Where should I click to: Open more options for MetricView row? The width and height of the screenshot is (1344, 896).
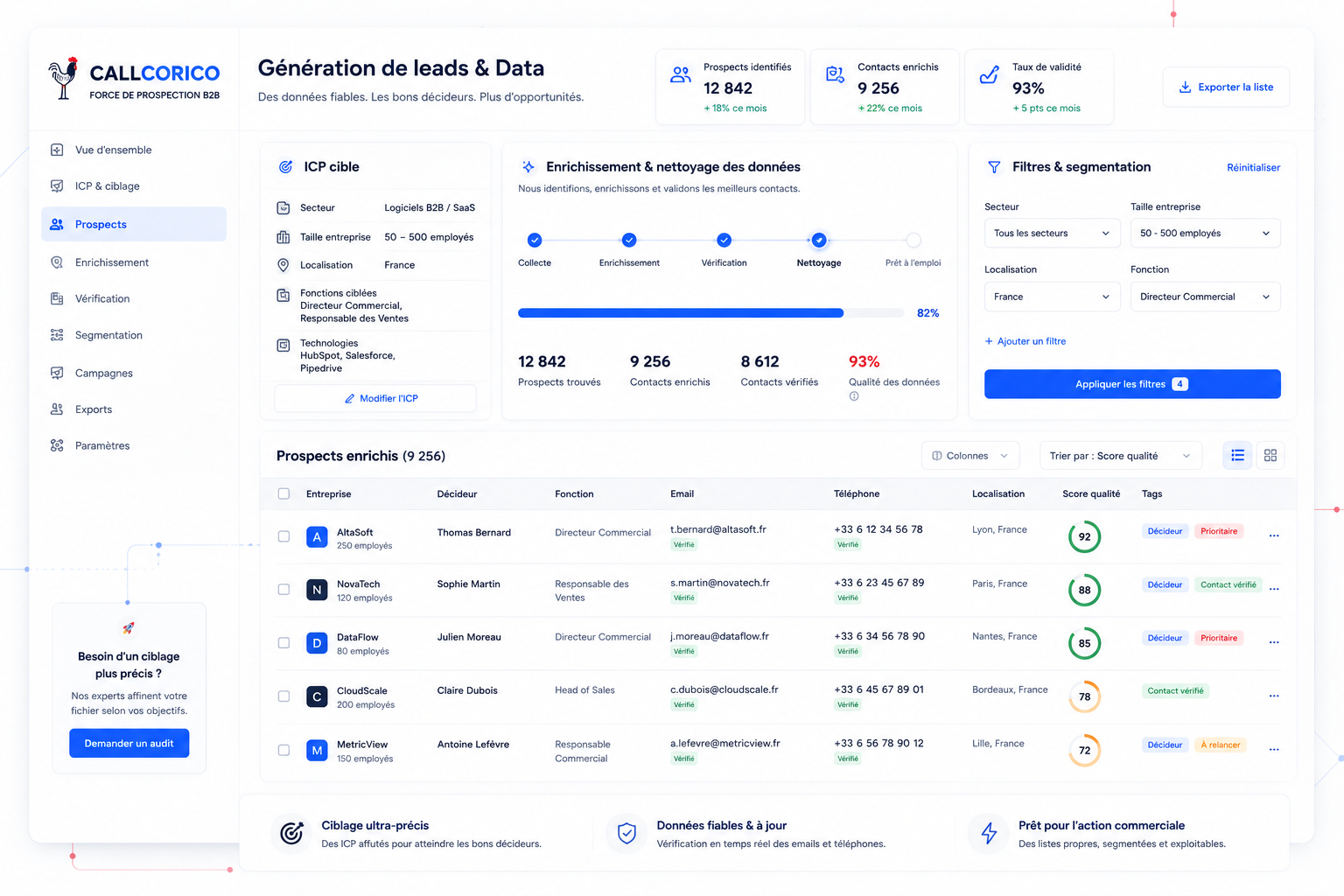(x=1274, y=749)
